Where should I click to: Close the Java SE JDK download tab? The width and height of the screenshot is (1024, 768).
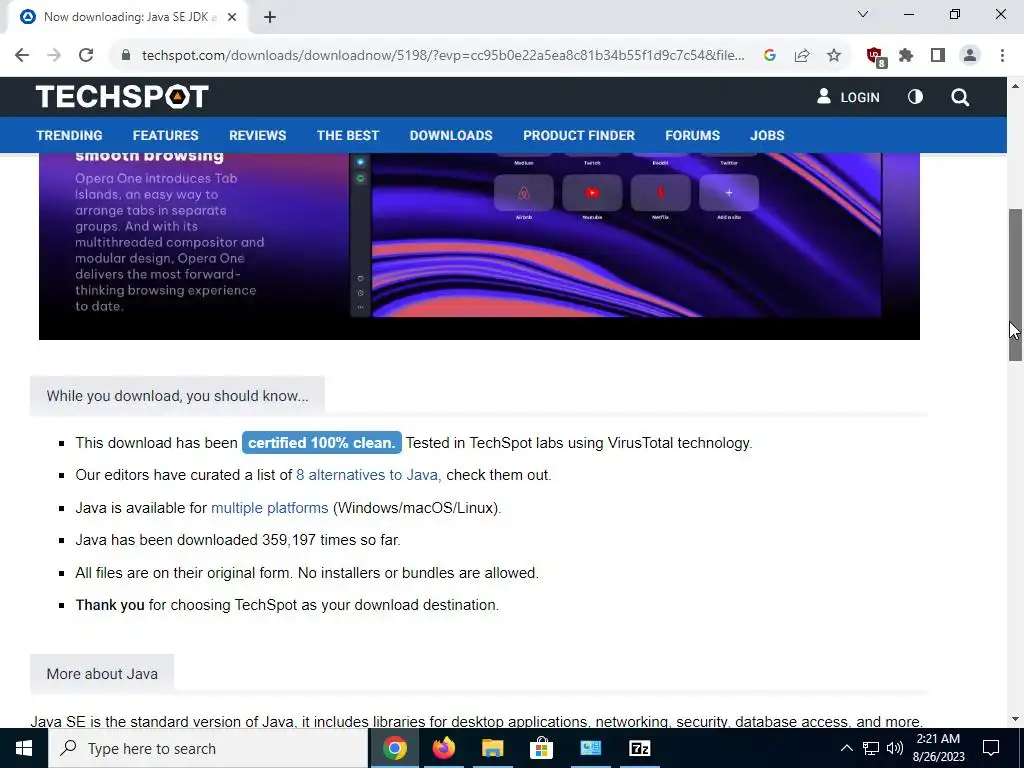click(x=232, y=17)
